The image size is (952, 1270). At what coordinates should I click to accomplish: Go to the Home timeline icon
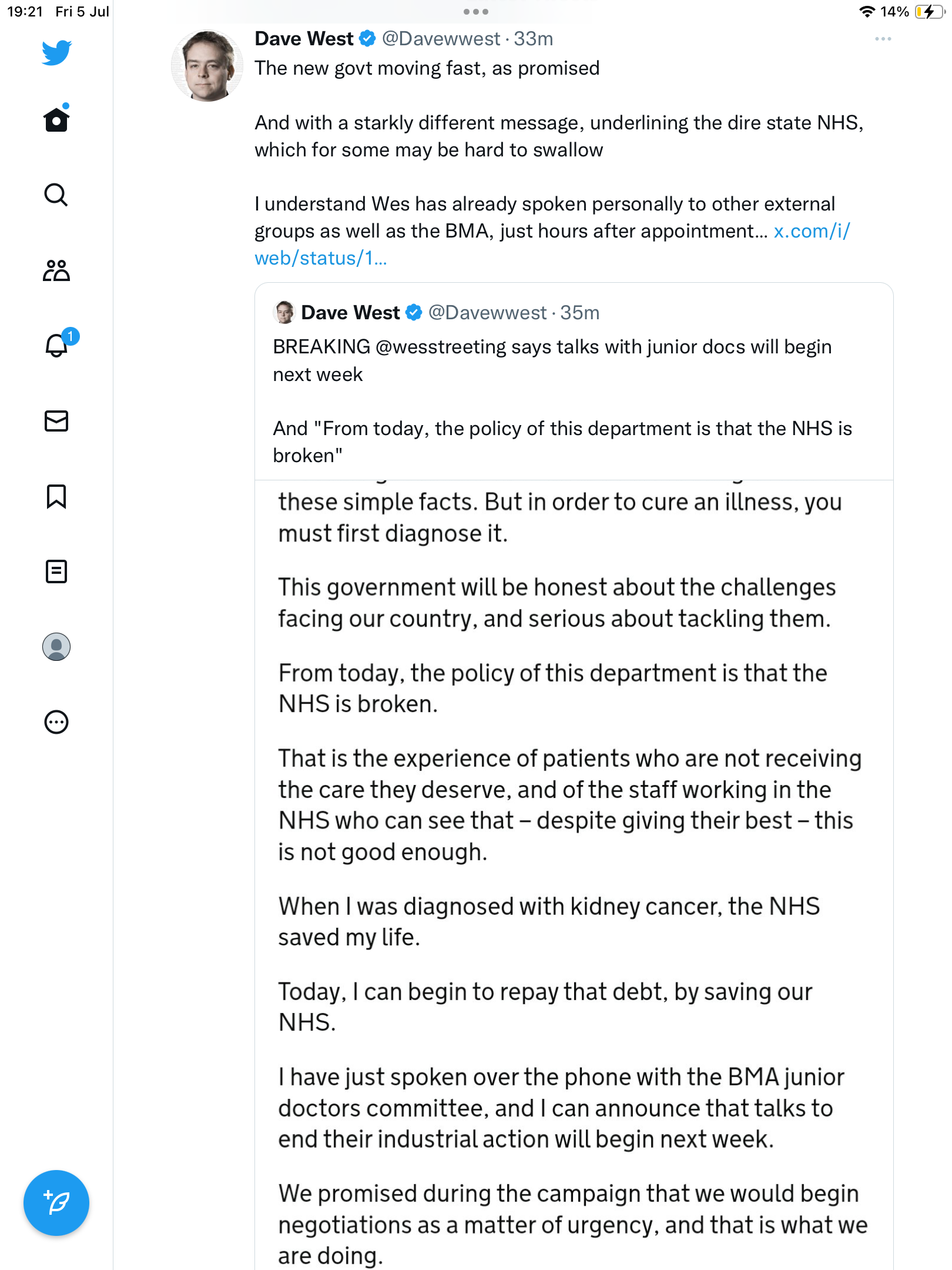pos(56,119)
